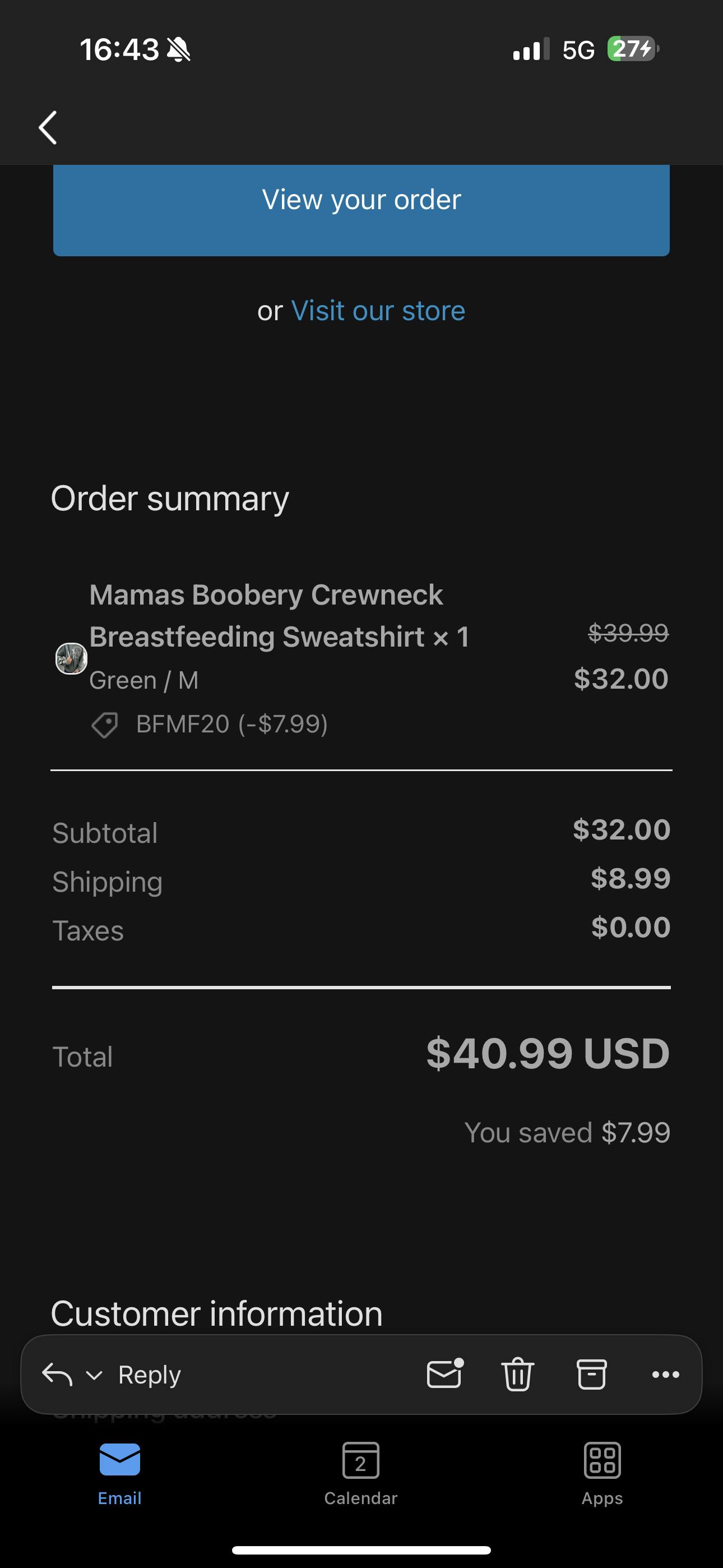The image size is (723, 1568).
Task: Tap the muted bell status icon
Action: pyautogui.click(x=179, y=49)
